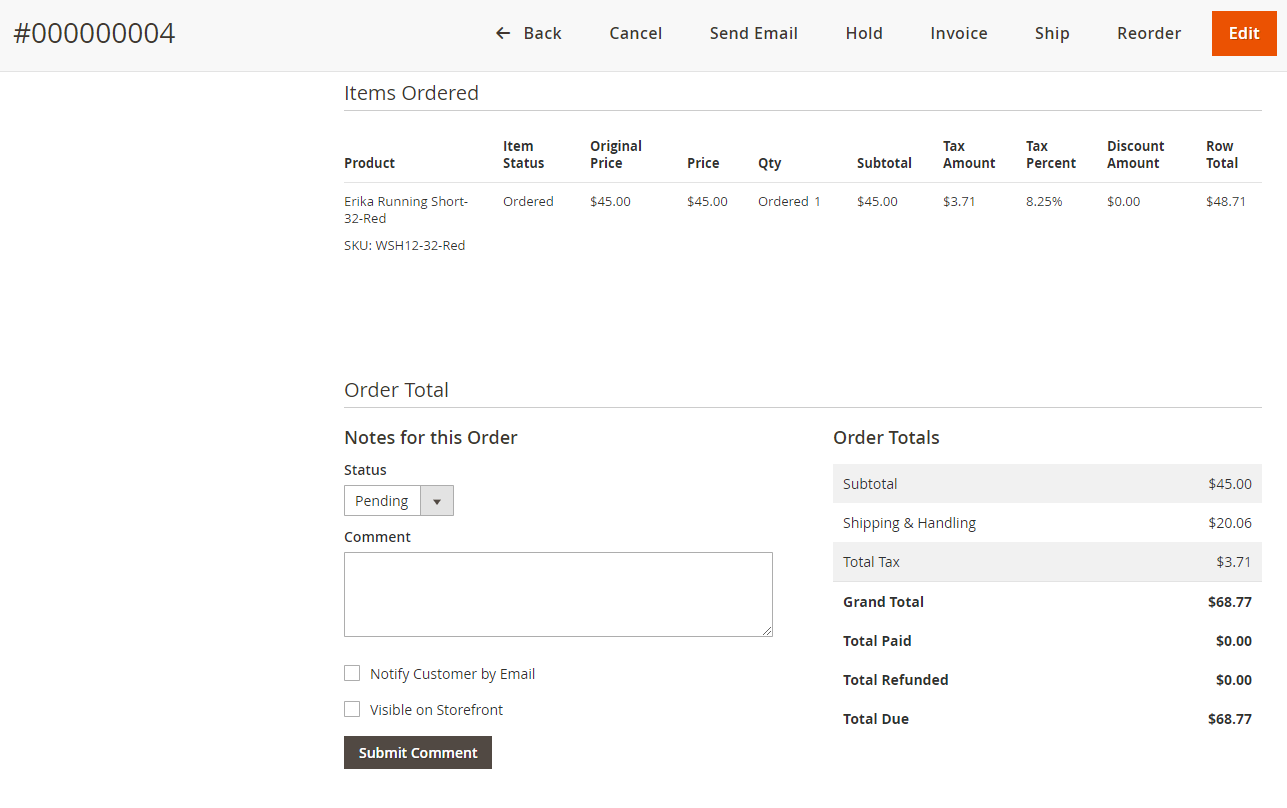Toggle the Visible on Storefront checkbox

pos(352,709)
